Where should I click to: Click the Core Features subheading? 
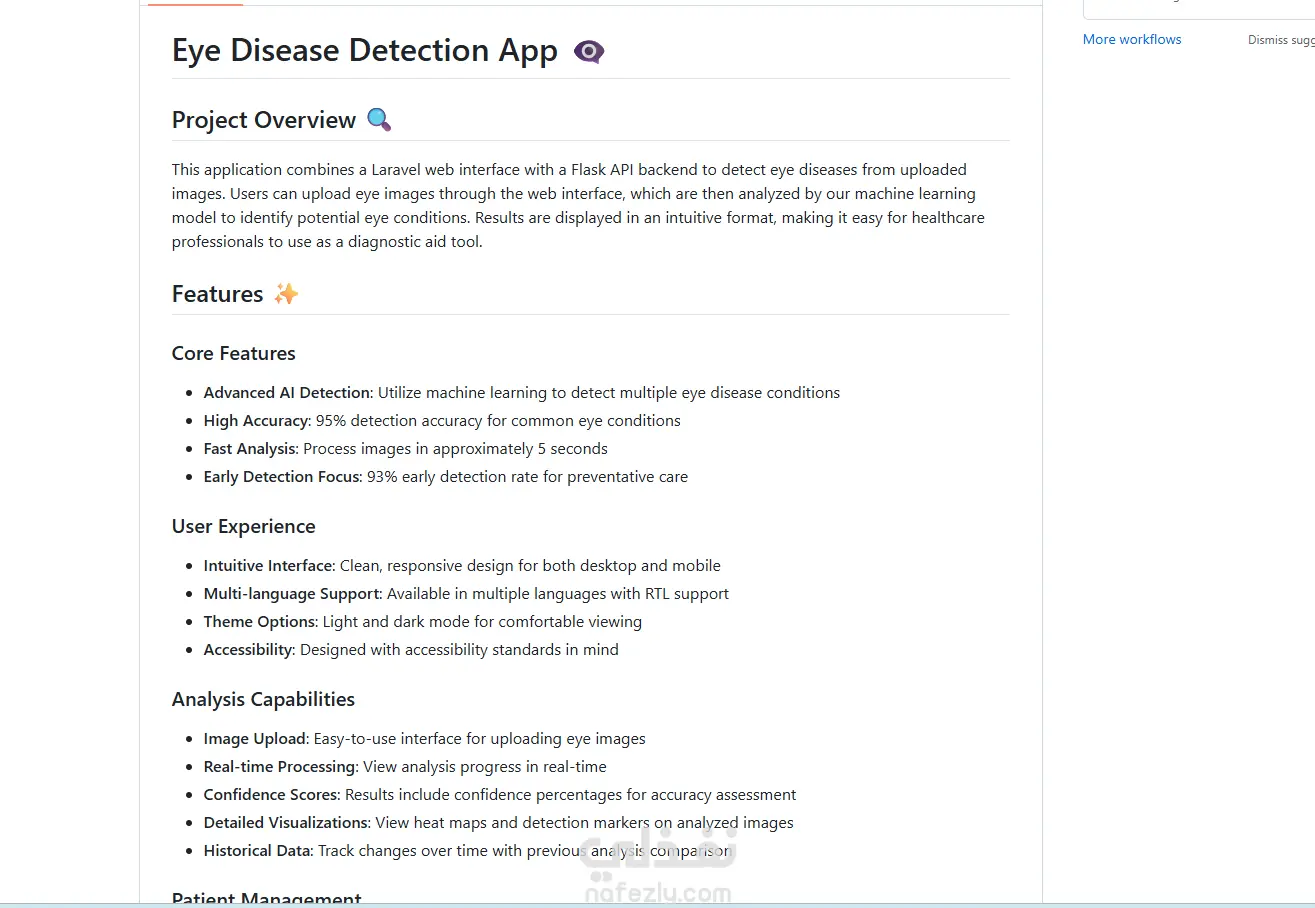pyautogui.click(x=234, y=353)
